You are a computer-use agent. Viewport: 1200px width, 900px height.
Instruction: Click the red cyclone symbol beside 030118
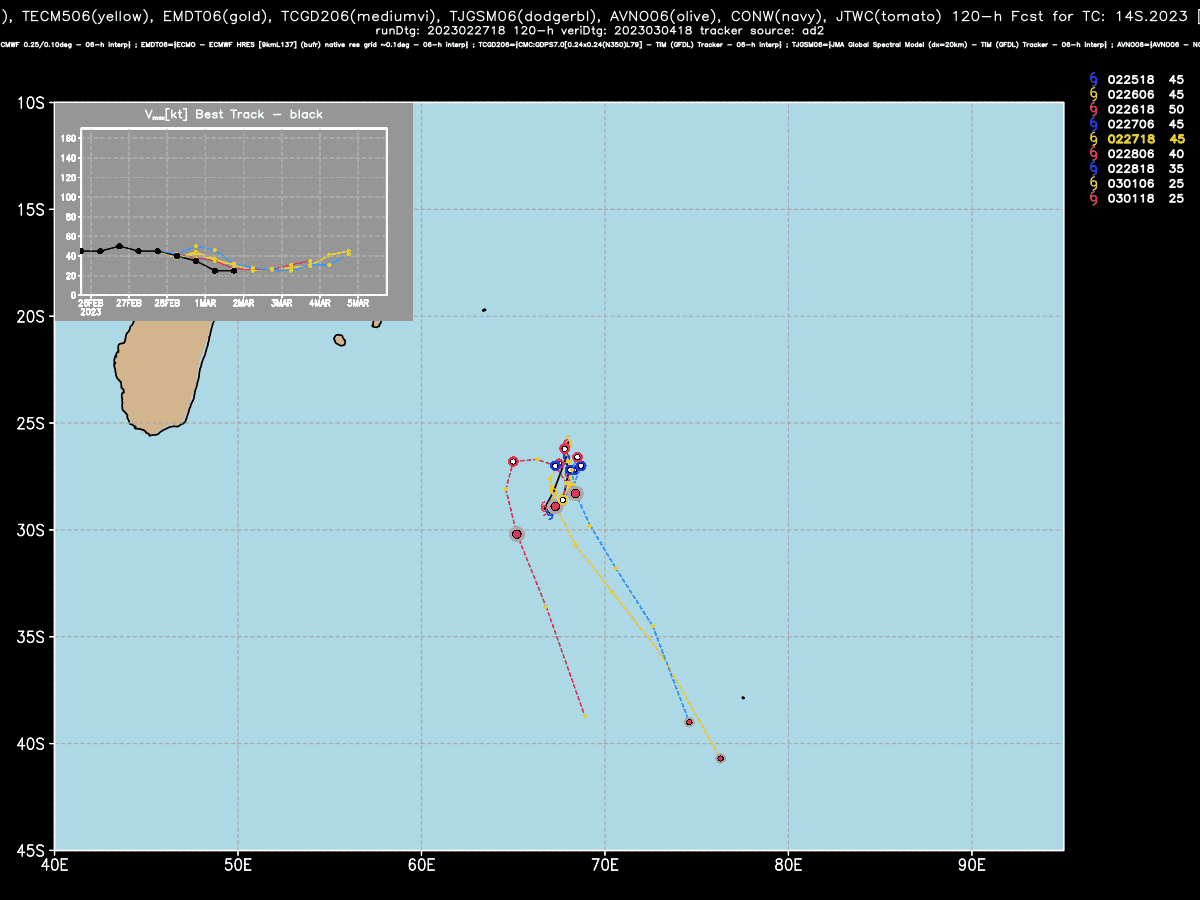(x=1093, y=199)
